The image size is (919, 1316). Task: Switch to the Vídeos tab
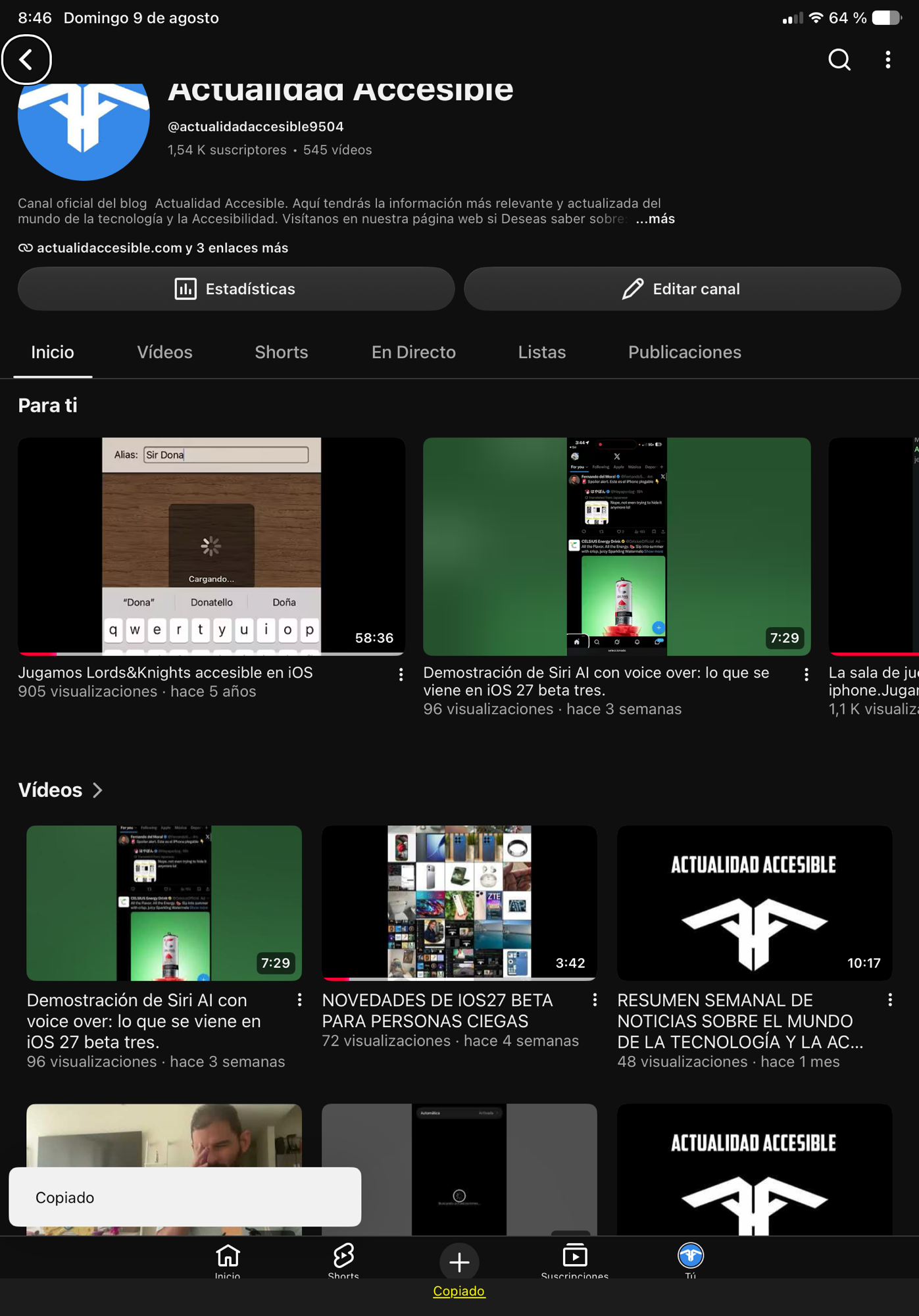pyautogui.click(x=164, y=353)
